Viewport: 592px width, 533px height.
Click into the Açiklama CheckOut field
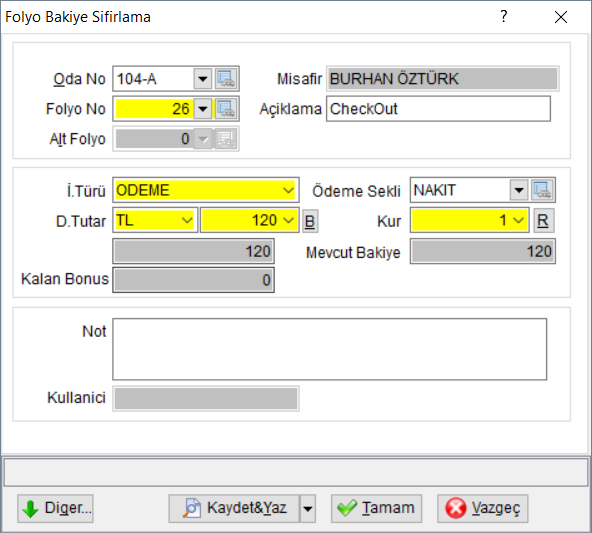438,109
